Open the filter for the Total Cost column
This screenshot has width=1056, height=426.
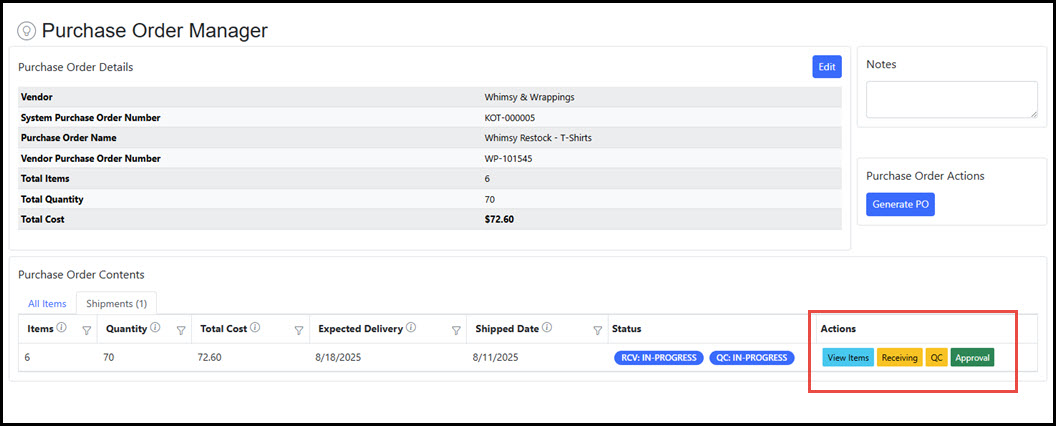pos(298,330)
